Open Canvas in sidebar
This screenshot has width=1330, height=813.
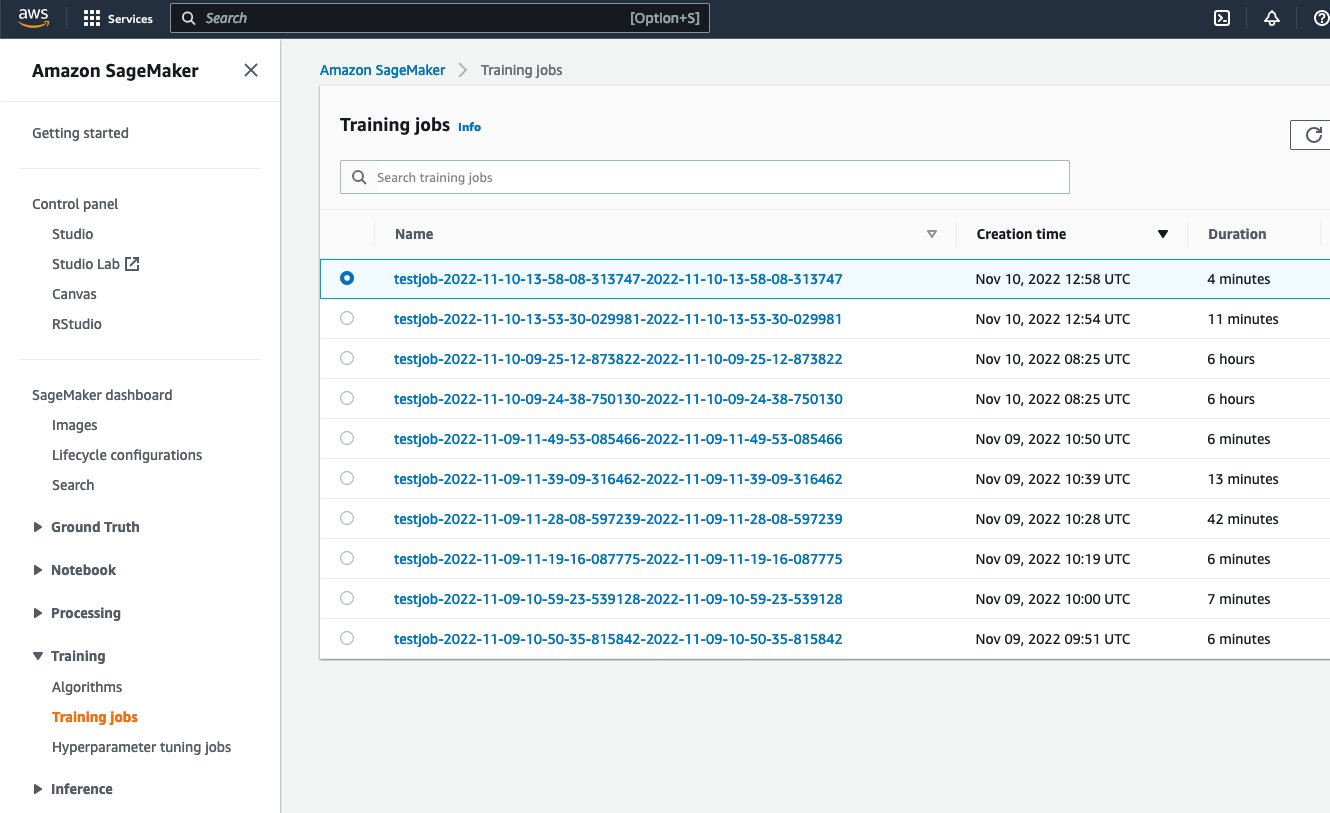(74, 294)
